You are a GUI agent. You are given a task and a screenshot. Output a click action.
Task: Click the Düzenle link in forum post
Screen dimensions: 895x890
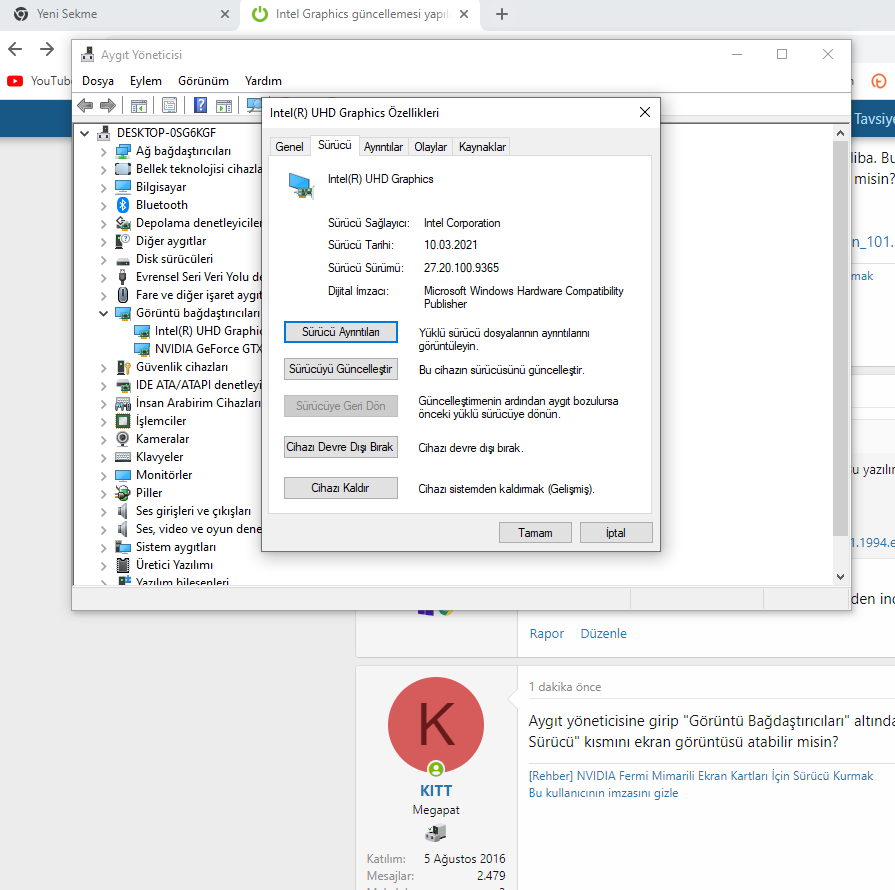click(603, 634)
